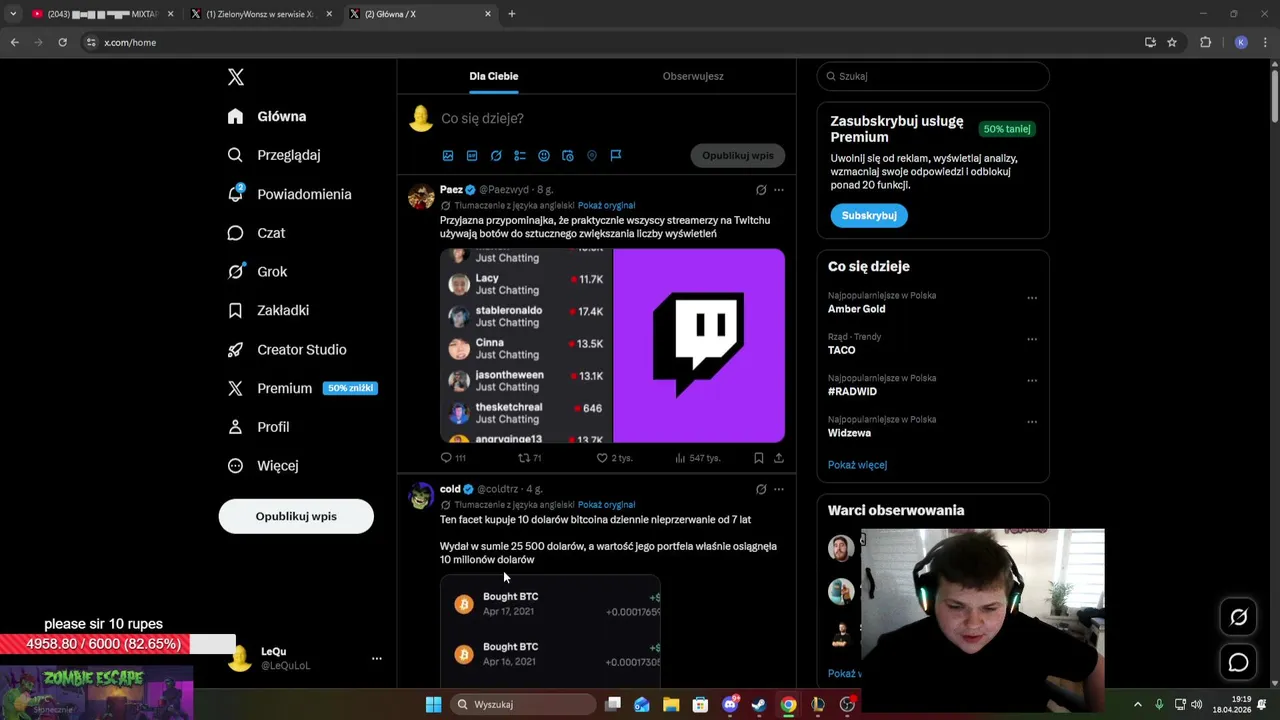Open floating chat messages button

(1238, 662)
